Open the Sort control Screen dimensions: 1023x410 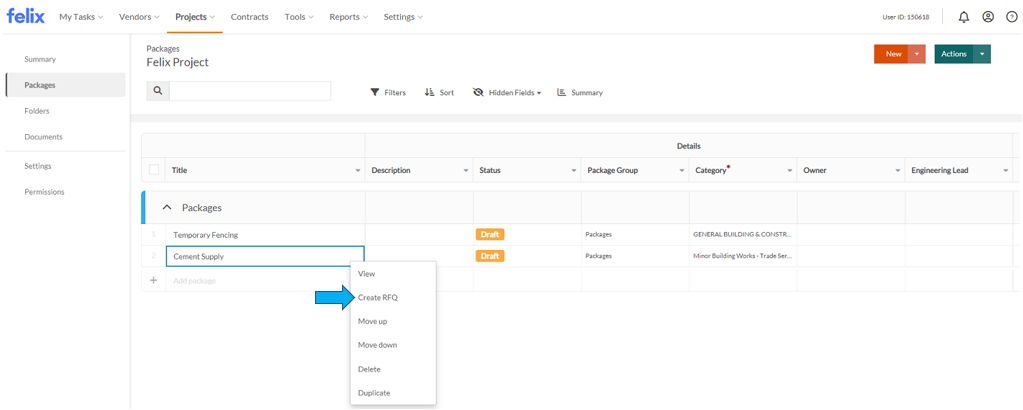(x=439, y=93)
